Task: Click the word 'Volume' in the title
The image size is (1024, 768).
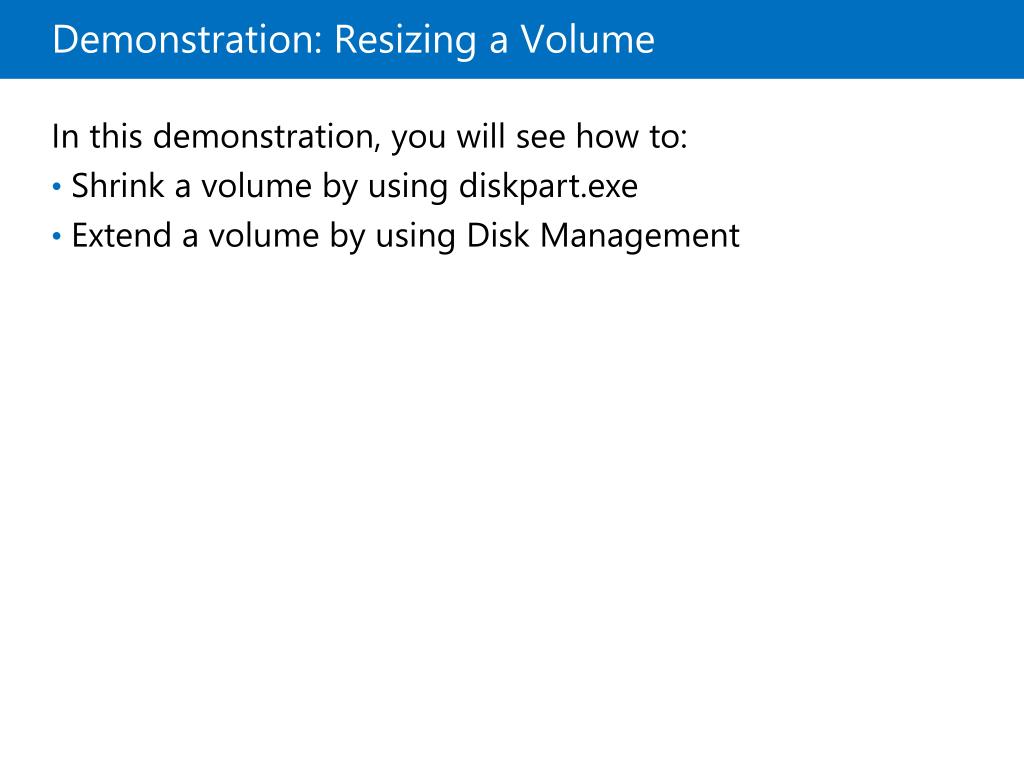Action: [x=588, y=39]
